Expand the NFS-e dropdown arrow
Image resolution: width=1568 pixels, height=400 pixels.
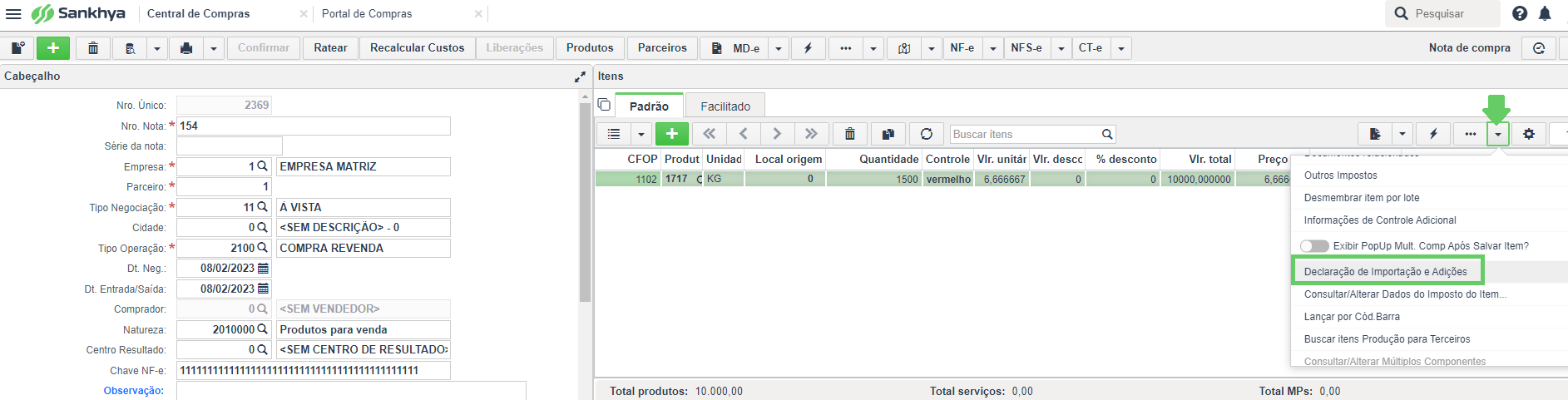point(1061,48)
